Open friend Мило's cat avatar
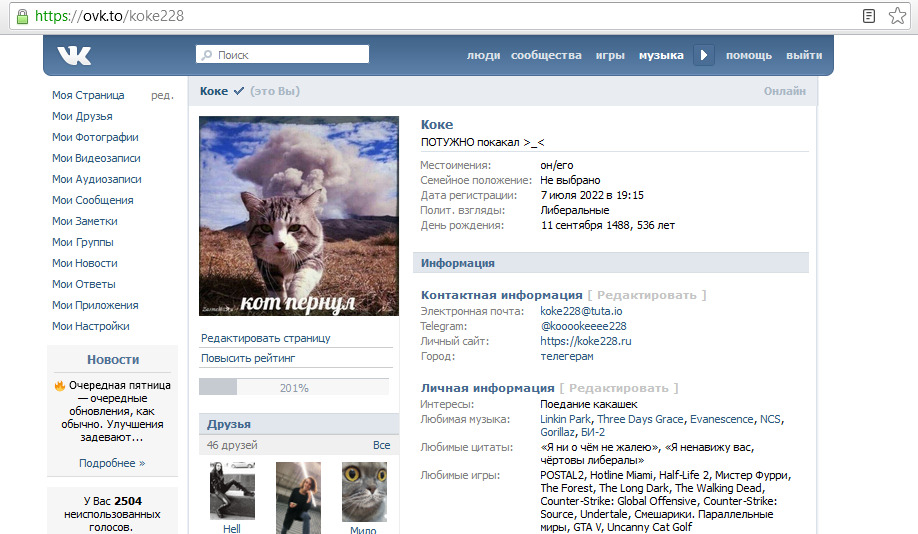Image resolution: width=918 pixels, height=534 pixels. [364, 492]
